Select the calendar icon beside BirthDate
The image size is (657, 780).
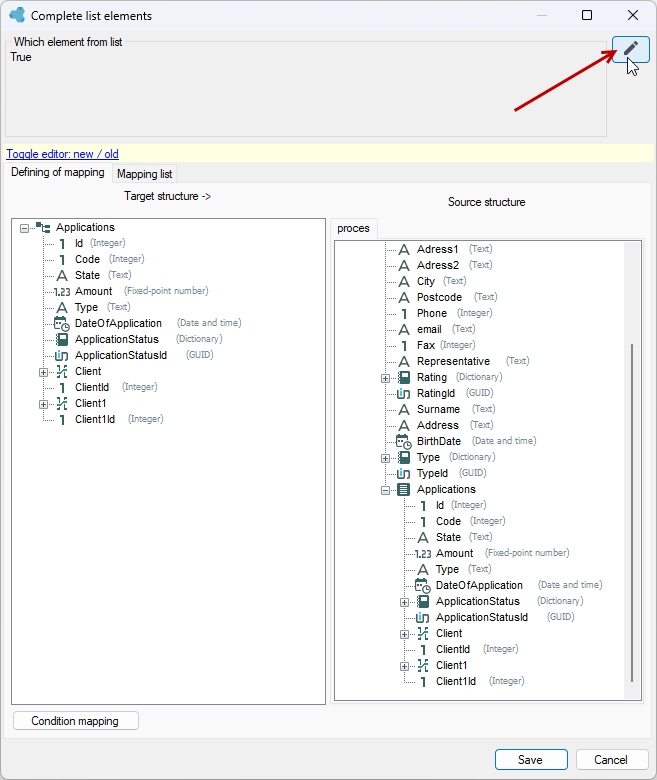(x=403, y=441)
